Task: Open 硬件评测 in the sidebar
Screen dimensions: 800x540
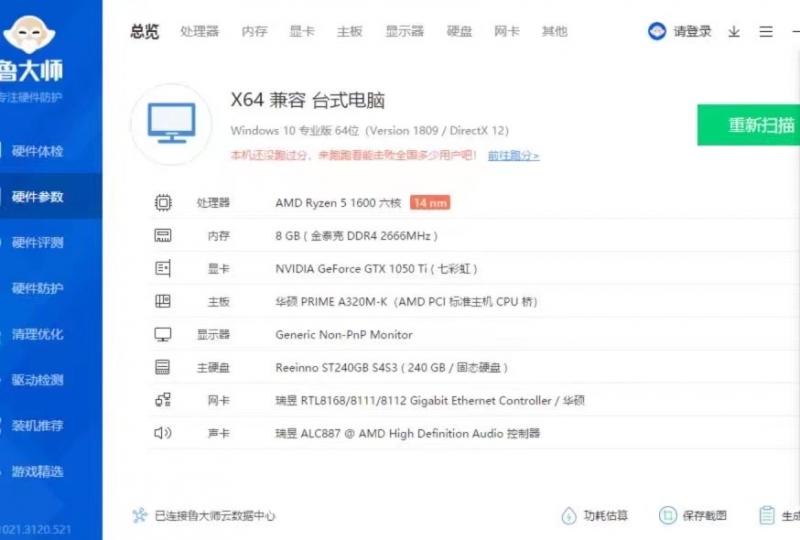Action: coord(38,242)
